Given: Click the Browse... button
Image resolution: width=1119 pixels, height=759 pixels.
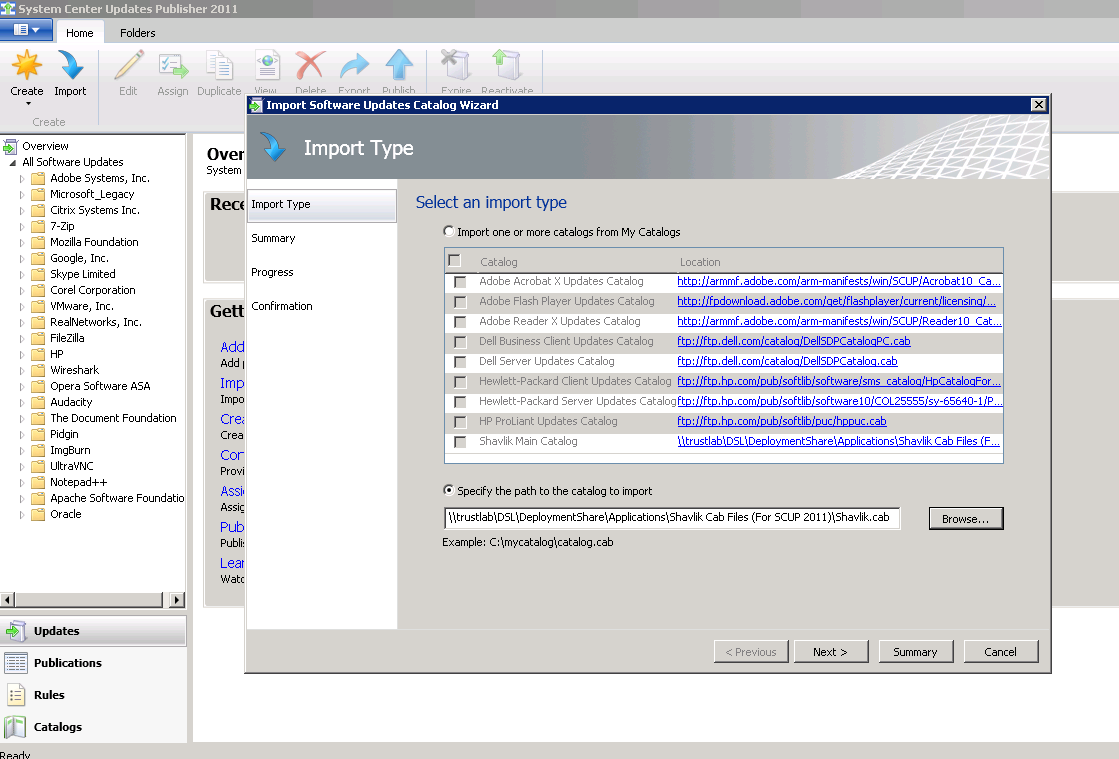Looking at the screenshot, I should [966, 519].
